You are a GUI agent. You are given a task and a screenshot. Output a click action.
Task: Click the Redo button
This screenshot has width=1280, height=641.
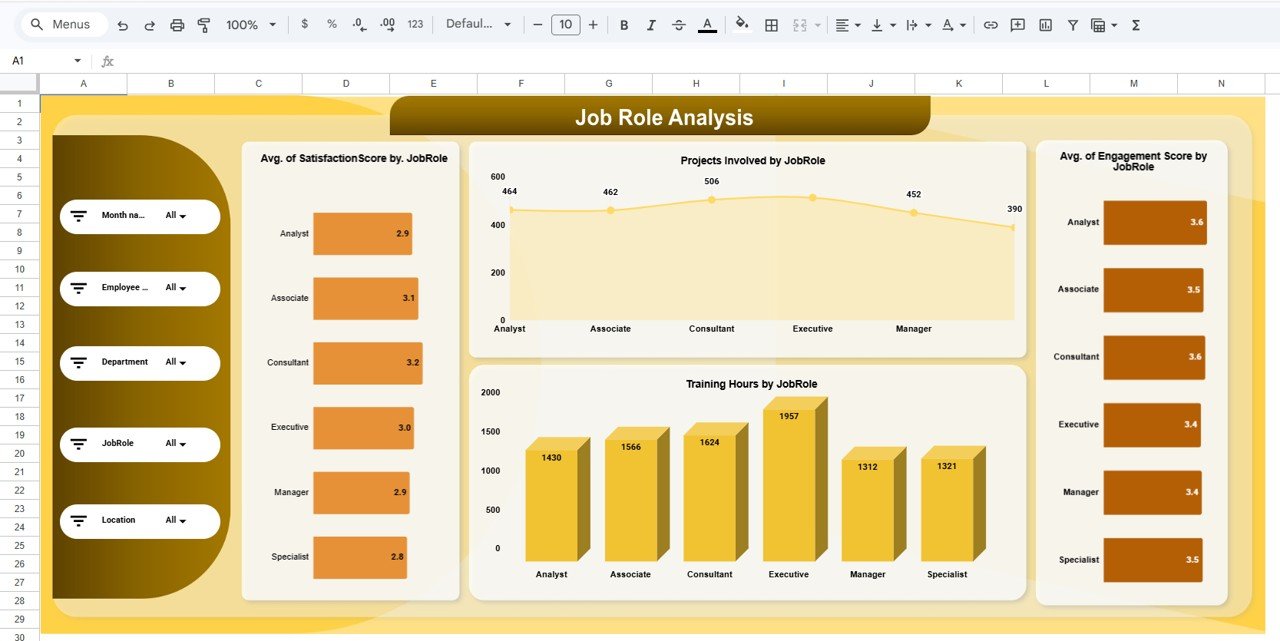pos(148,24)
